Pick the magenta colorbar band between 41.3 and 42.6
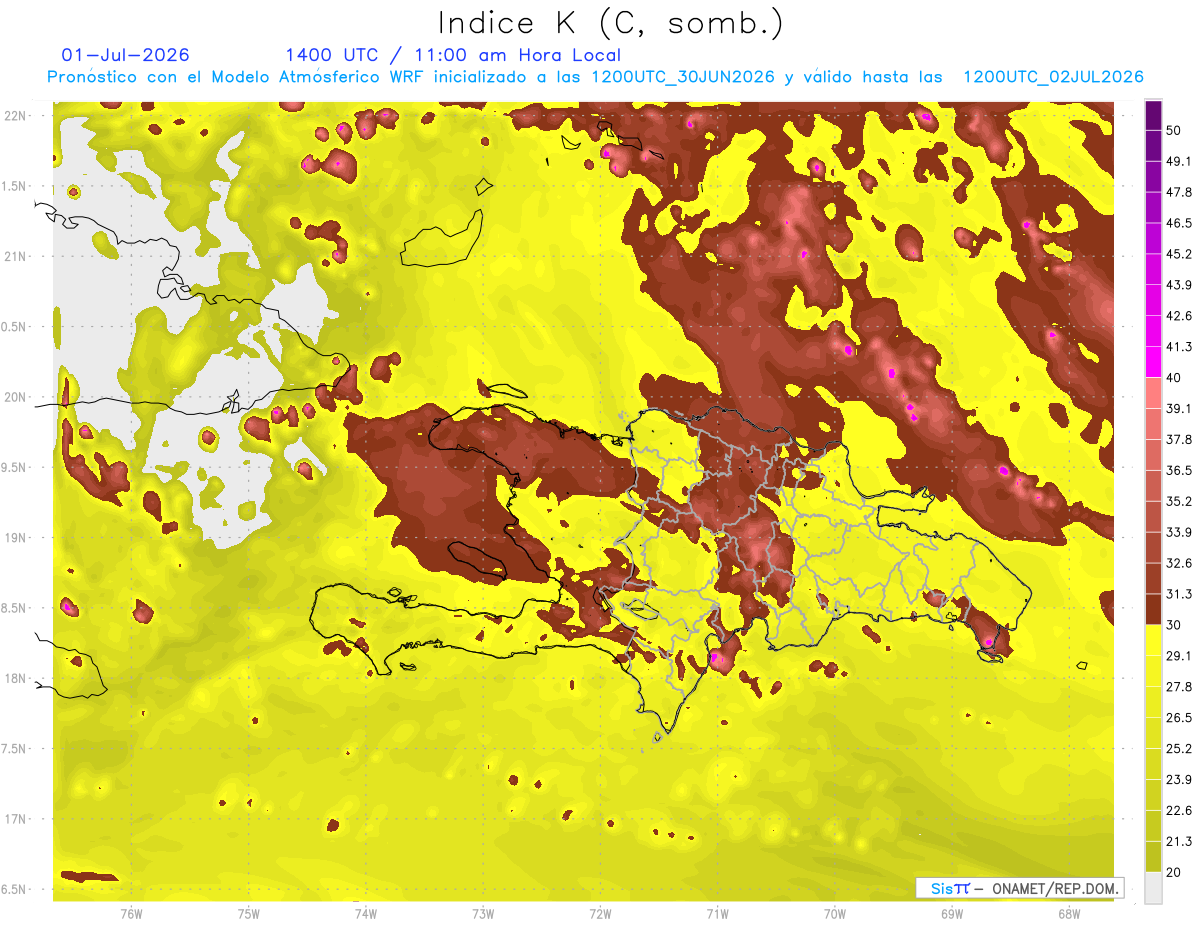The image size is (1200, 927). [1153, 331]
